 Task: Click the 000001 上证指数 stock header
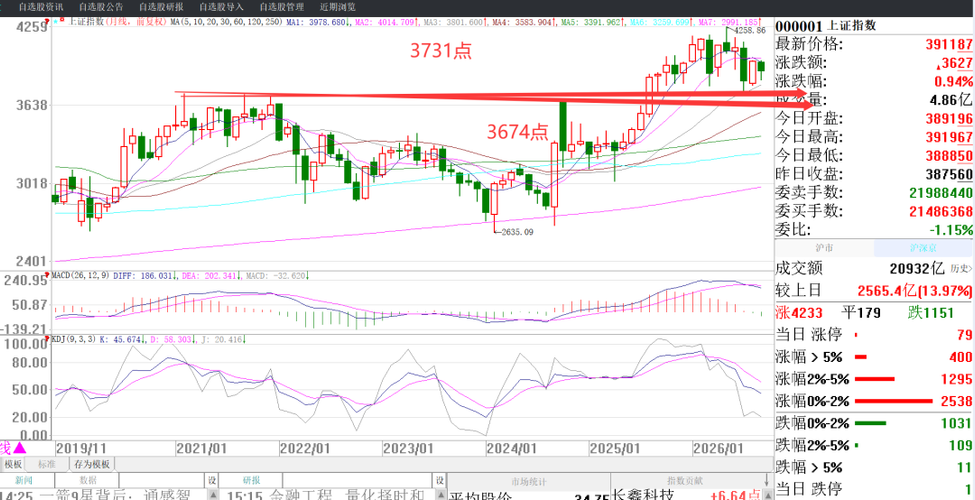point(826,26)
